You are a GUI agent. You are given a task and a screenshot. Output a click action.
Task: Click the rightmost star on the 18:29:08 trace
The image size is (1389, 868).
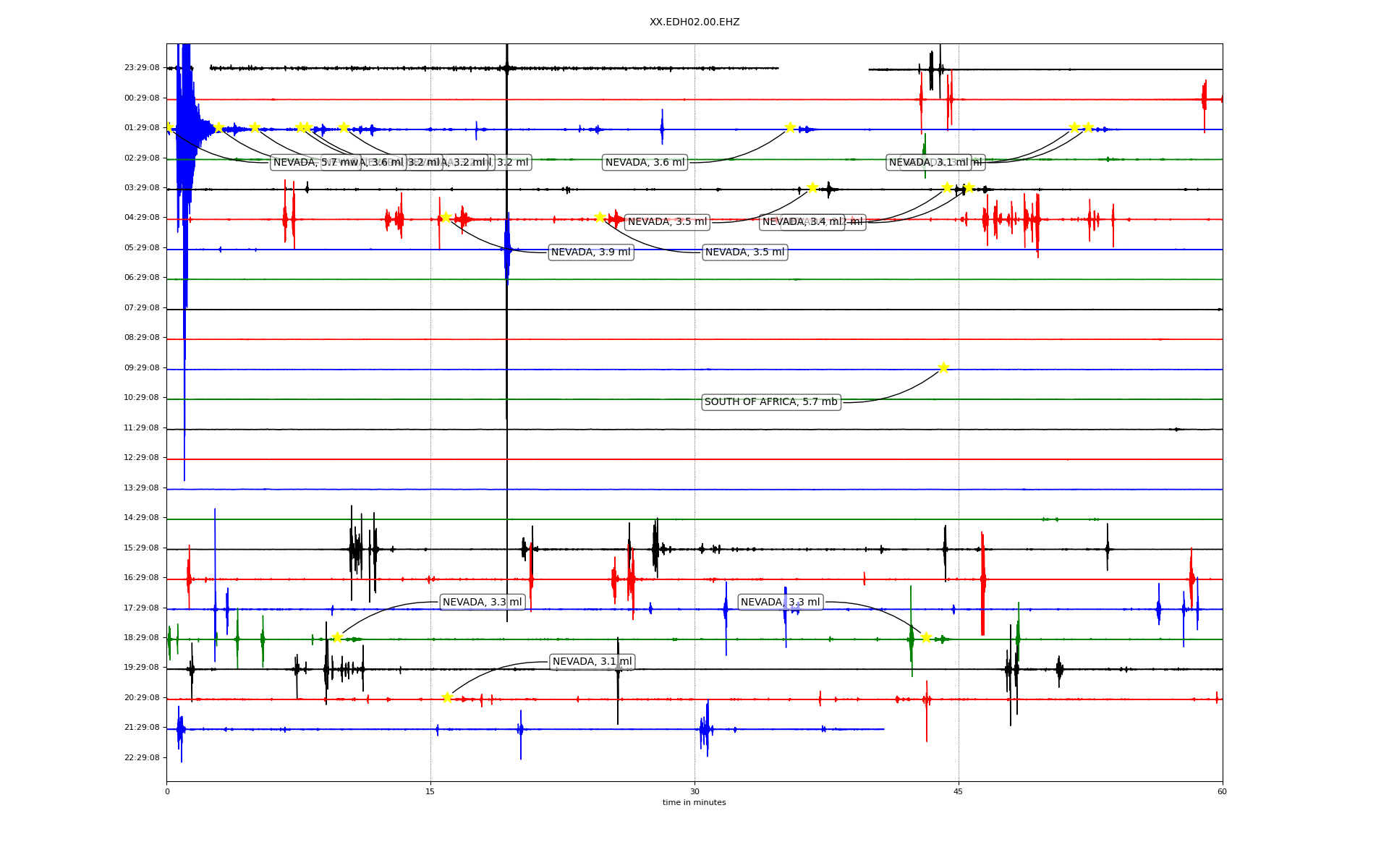926,637
